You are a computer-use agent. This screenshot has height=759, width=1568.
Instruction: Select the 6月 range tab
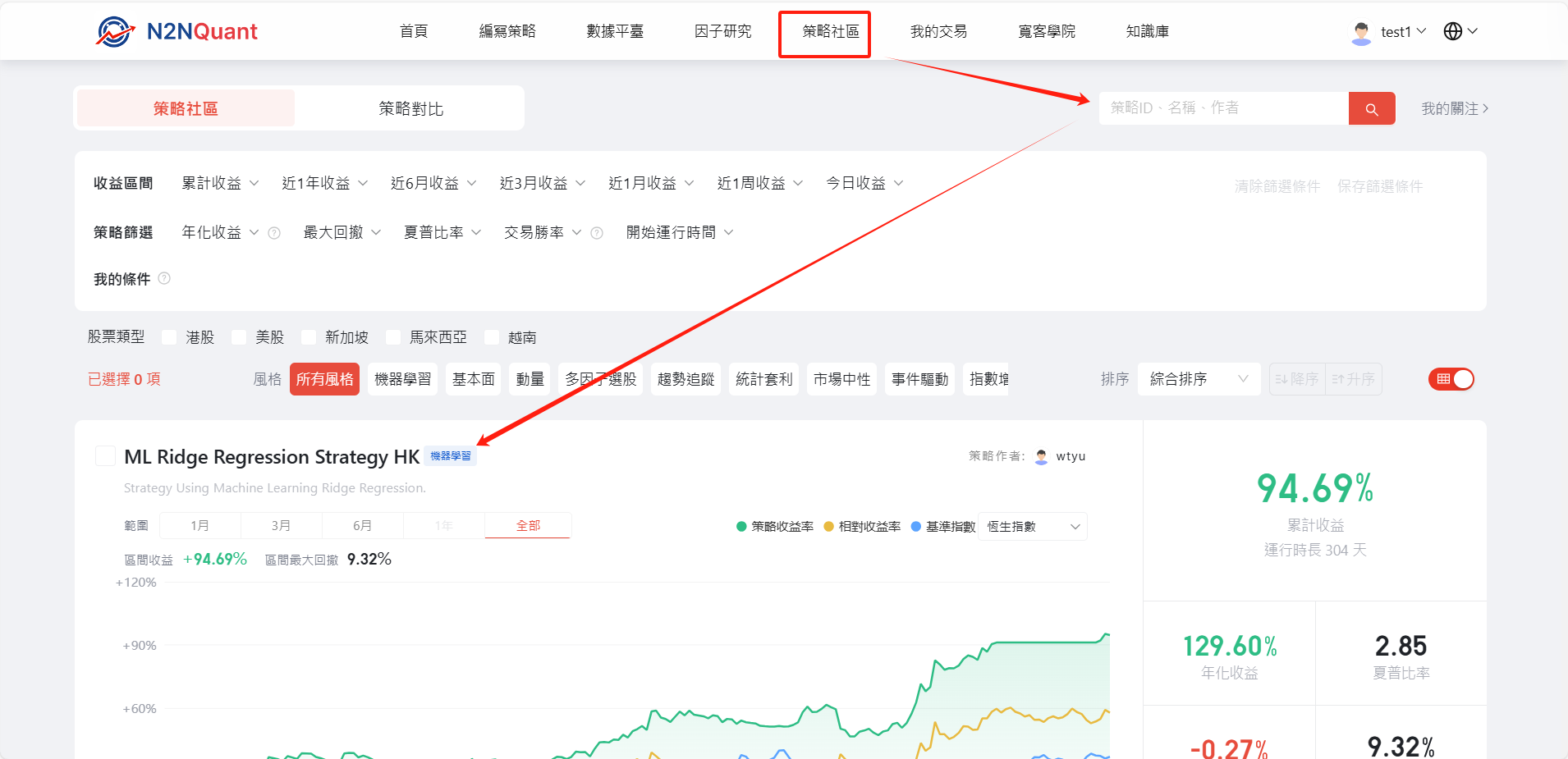click(363, 525)
